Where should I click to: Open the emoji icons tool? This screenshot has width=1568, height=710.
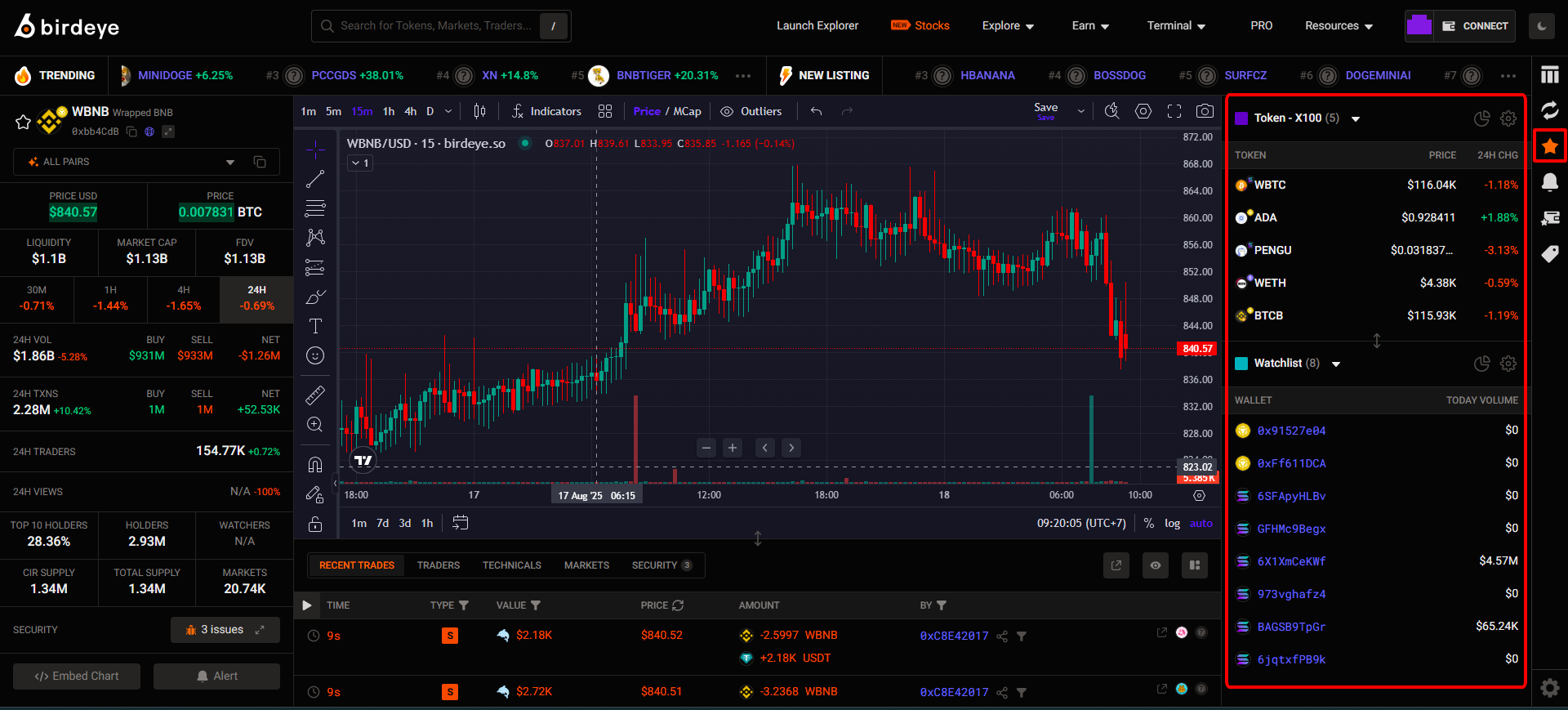315,355
